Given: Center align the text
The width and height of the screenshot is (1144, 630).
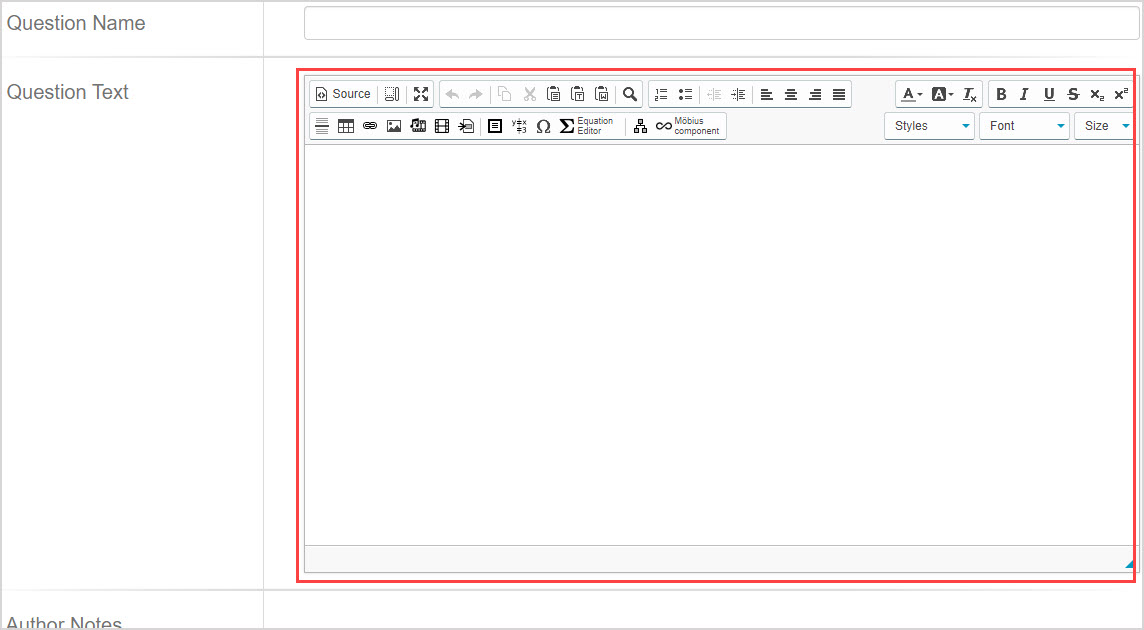Looking at the screenshot, I should 791,94.
